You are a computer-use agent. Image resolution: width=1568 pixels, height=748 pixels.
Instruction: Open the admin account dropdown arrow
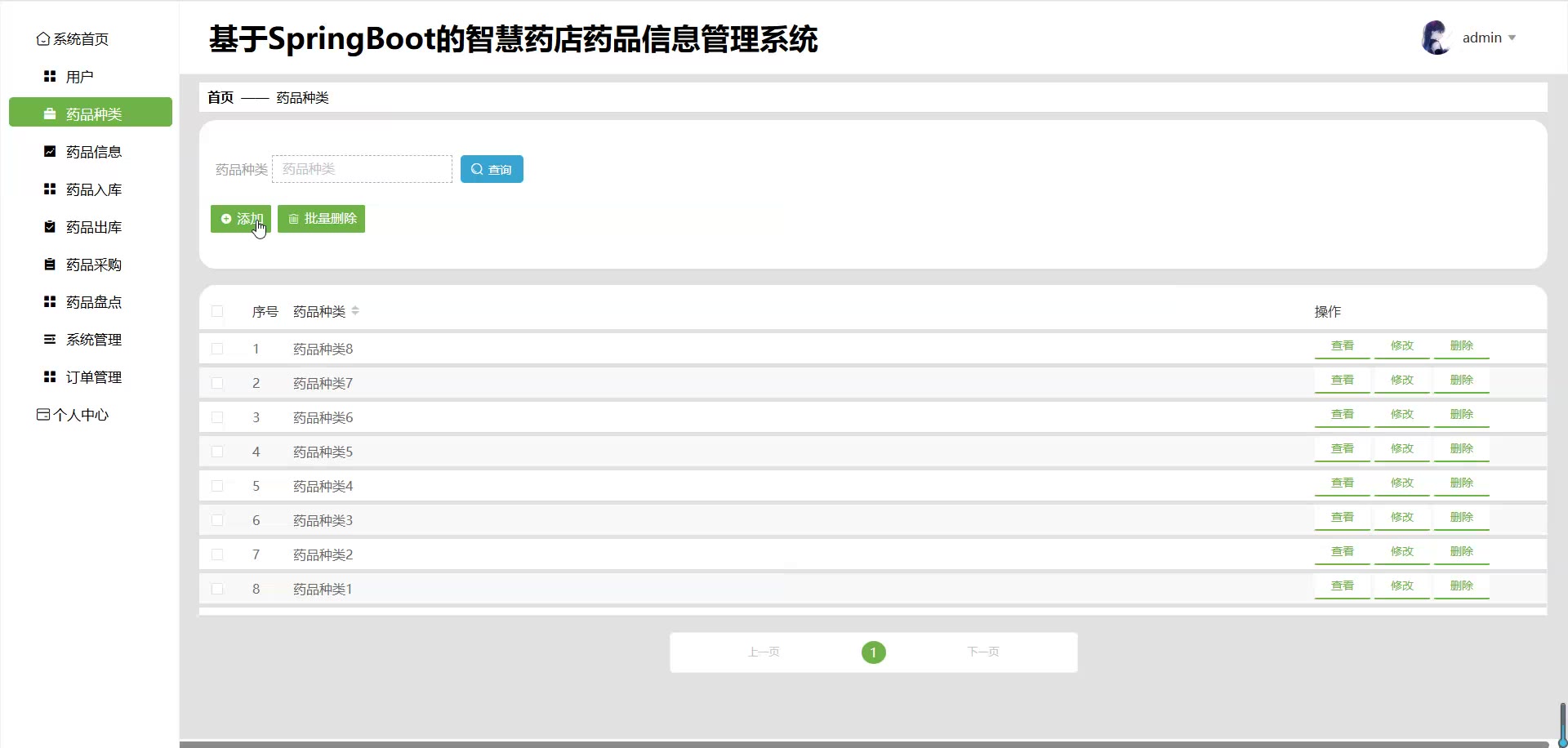pyautogui.click(x=1512, y=38)
